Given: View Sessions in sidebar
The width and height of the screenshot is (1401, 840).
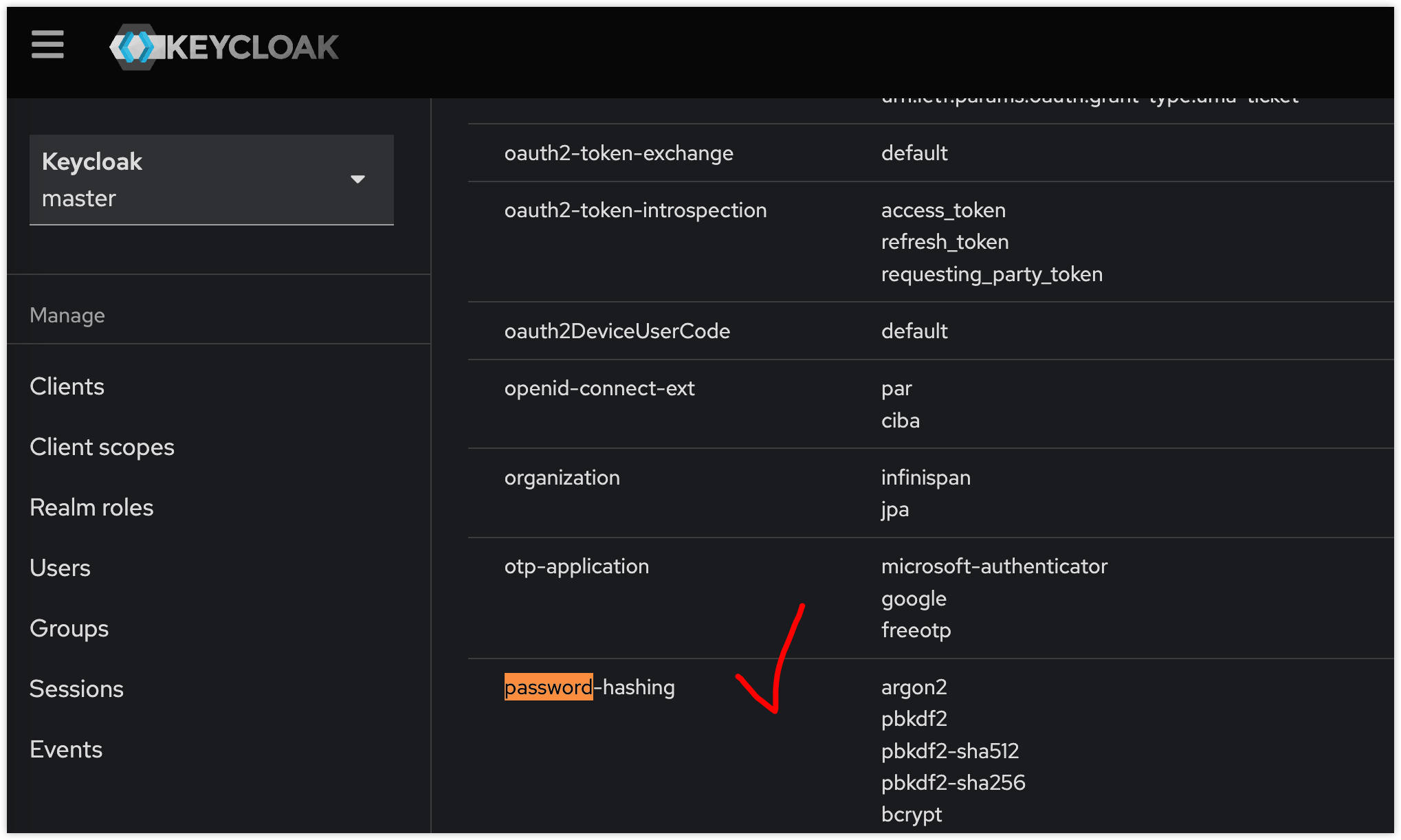Looking at the screenshot, I should point(76,689).
